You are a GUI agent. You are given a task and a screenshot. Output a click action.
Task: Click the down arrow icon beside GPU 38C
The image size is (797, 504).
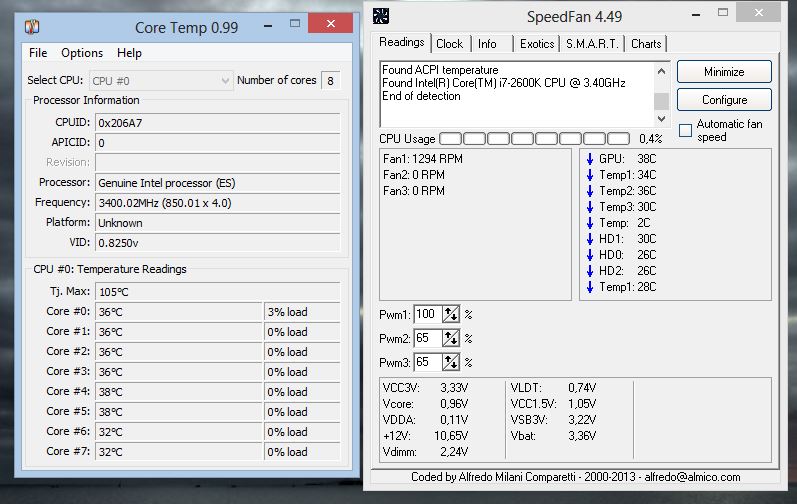[590, 159]
